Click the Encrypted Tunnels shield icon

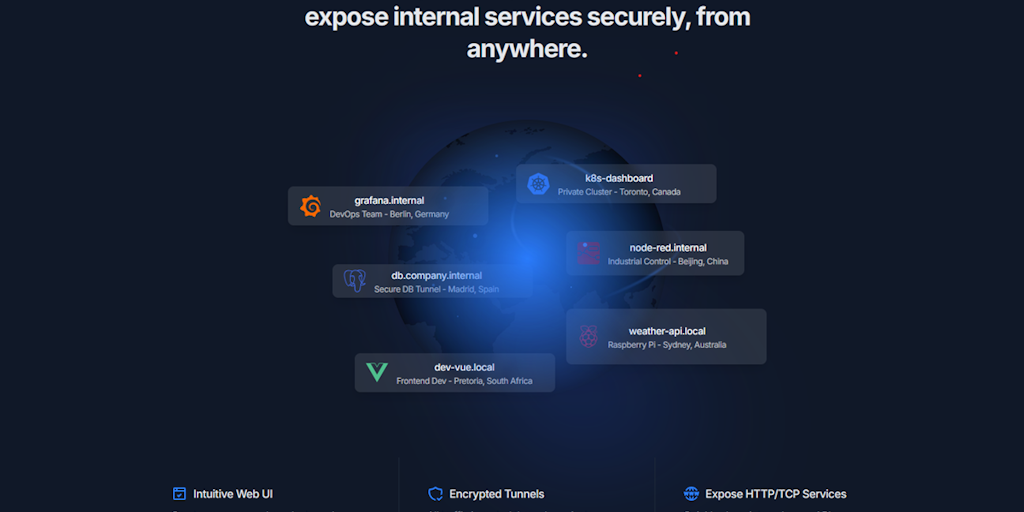435,494
